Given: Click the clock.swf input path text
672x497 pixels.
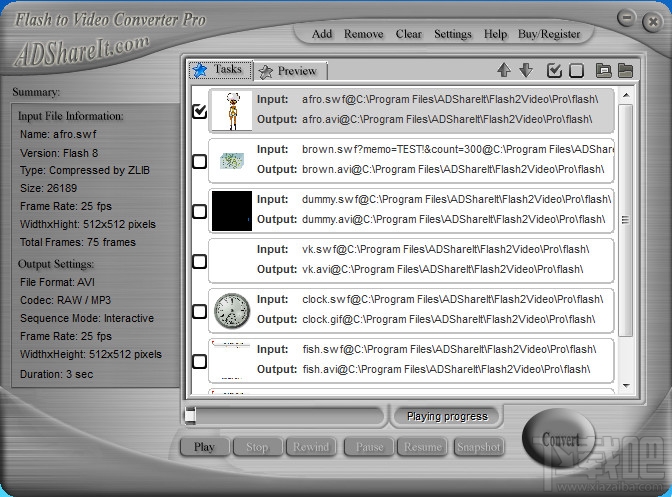Looking at the screenshot, I should coord(453,299).
